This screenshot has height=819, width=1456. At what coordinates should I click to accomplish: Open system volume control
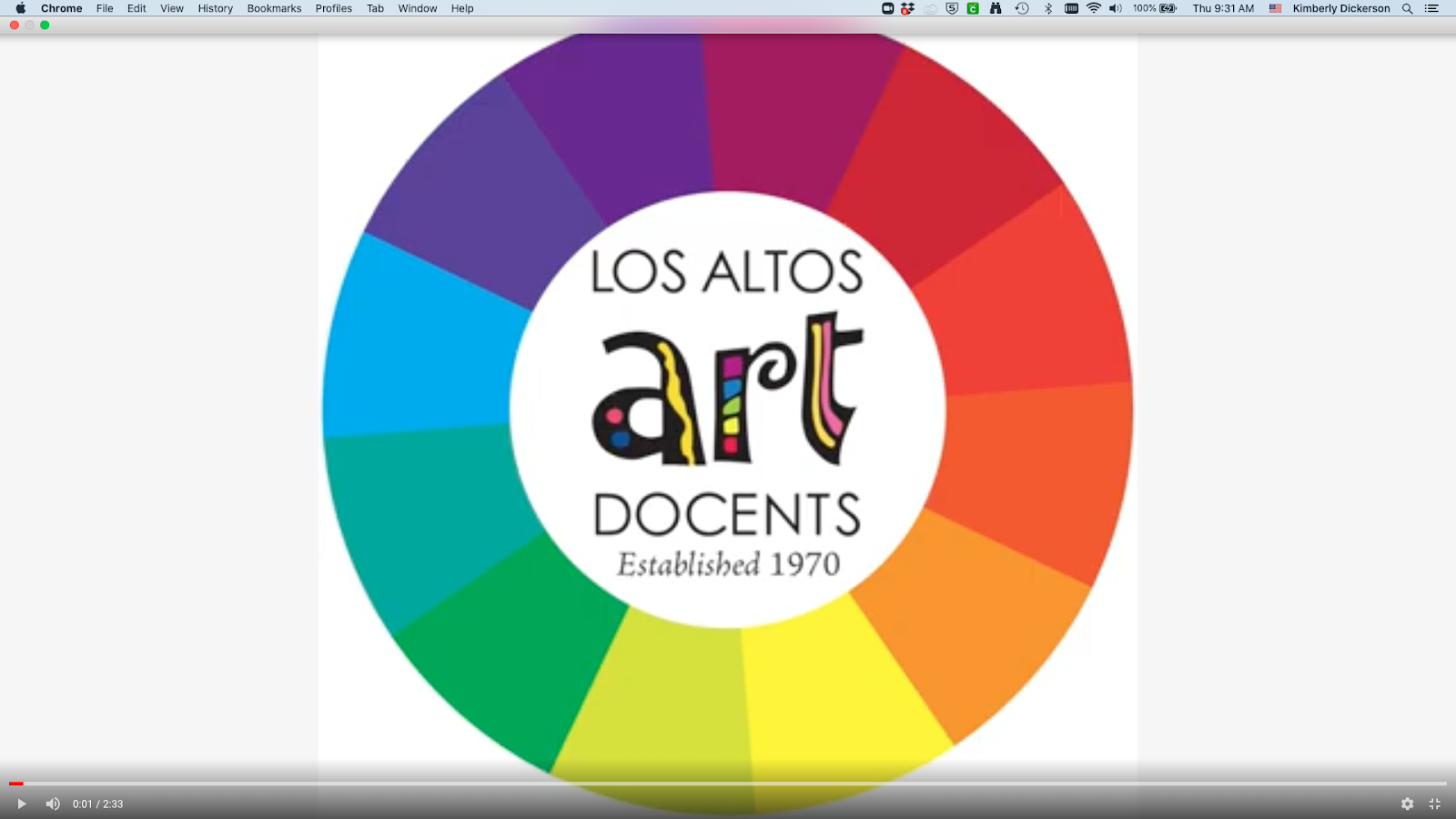click(x=1116, y=8)
